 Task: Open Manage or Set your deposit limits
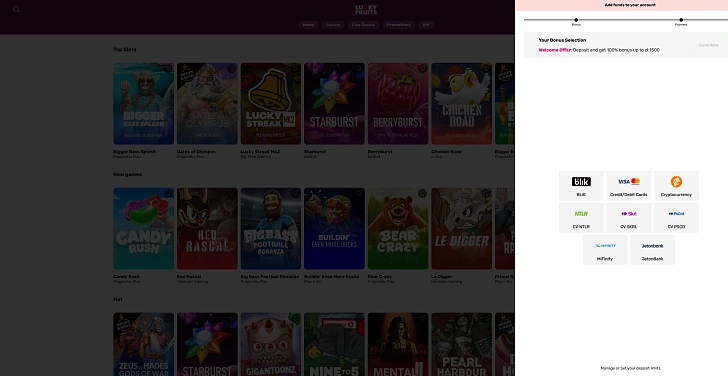(630, 368)
